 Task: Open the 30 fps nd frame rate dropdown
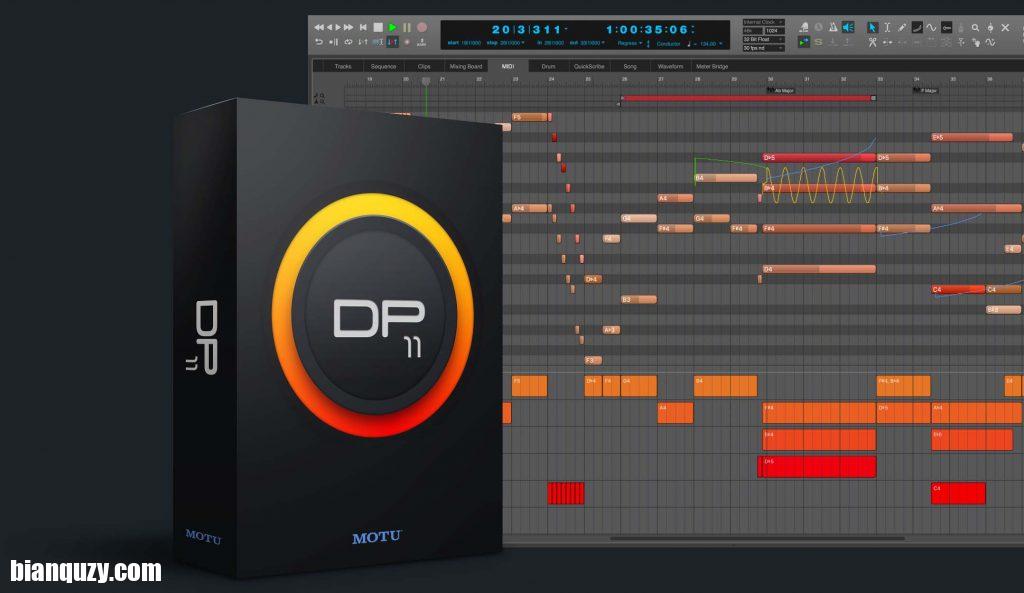pyautogui.click(x=764, y=48)
